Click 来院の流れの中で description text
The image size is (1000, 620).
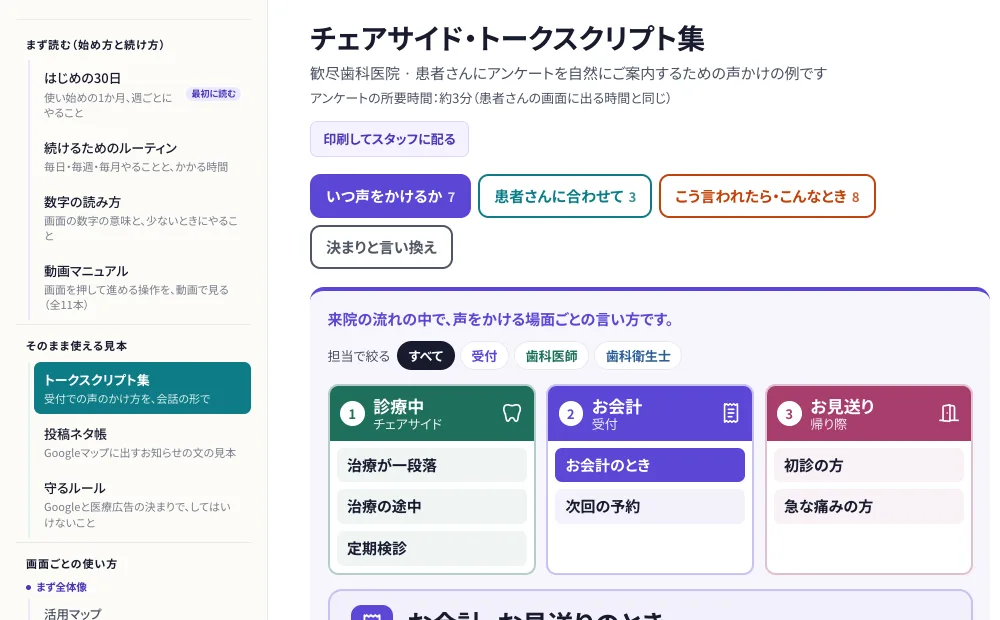(x=501, y=320)
